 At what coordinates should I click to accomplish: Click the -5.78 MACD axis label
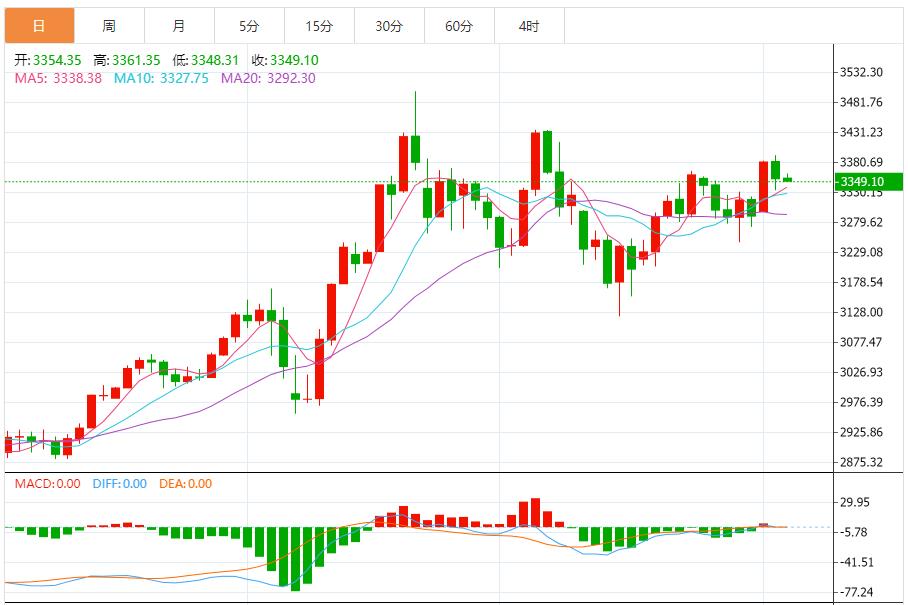pos(854,533)
